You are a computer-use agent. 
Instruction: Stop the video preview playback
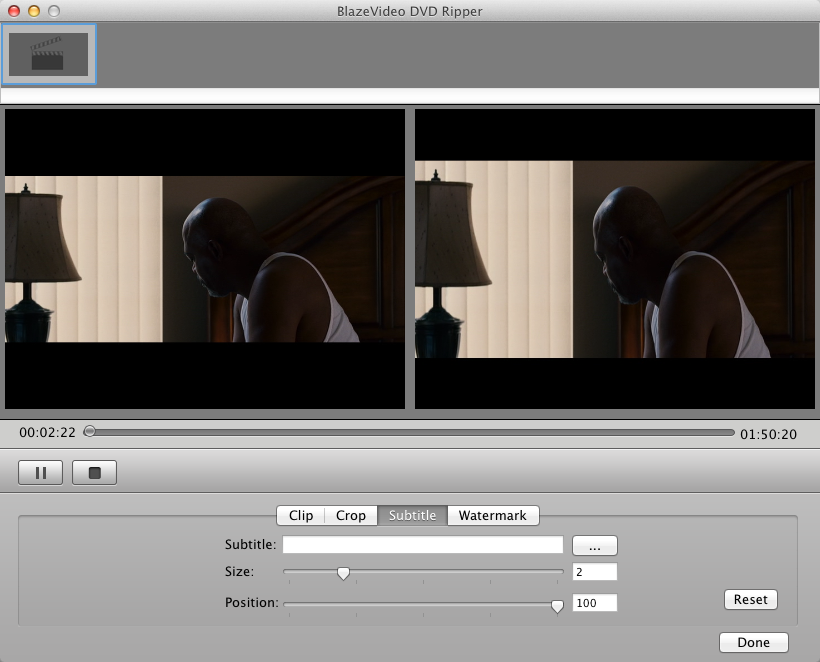pos(95,473)
